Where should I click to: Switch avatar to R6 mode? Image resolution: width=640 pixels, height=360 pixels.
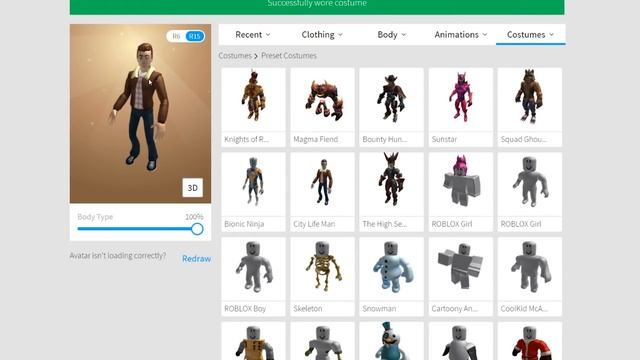click(x=176, y=36)
